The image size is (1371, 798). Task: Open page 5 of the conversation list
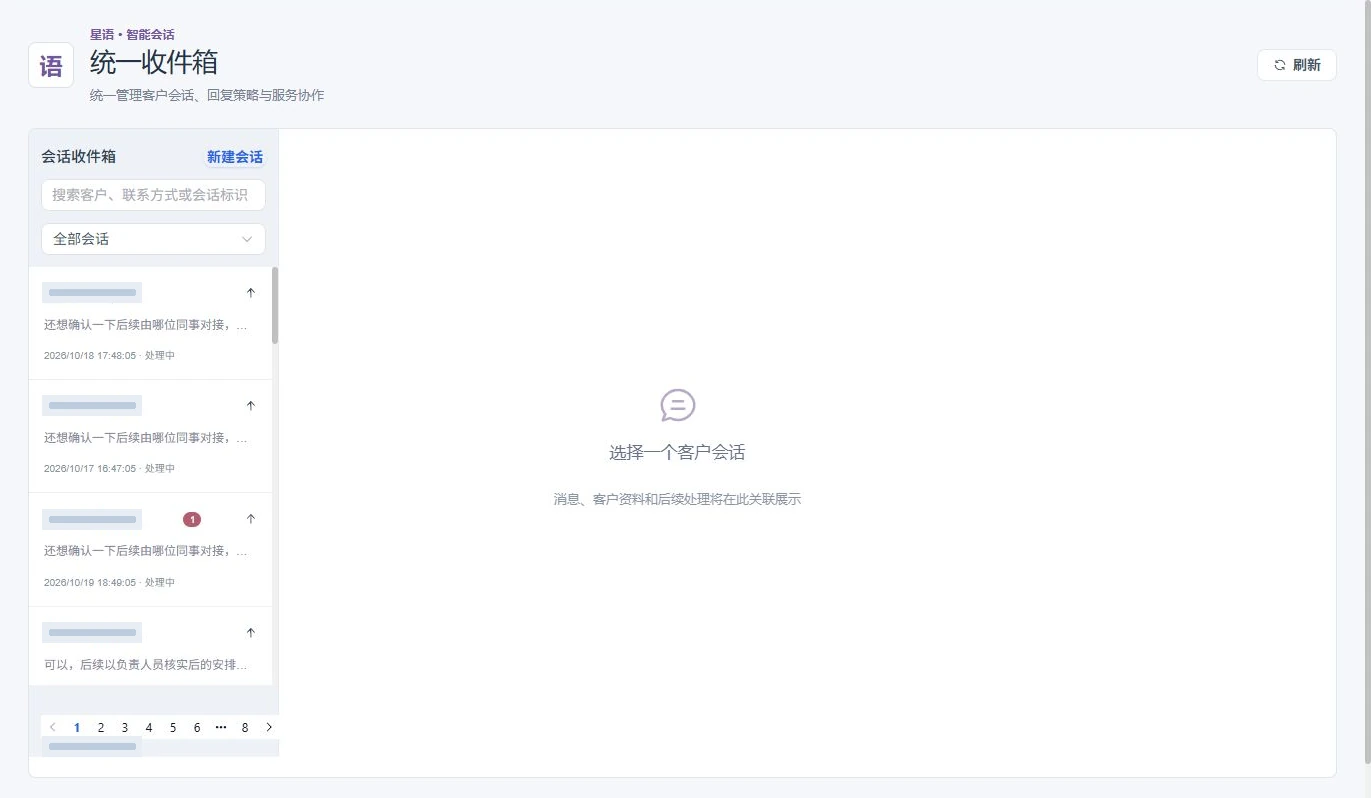coord(173,727)
